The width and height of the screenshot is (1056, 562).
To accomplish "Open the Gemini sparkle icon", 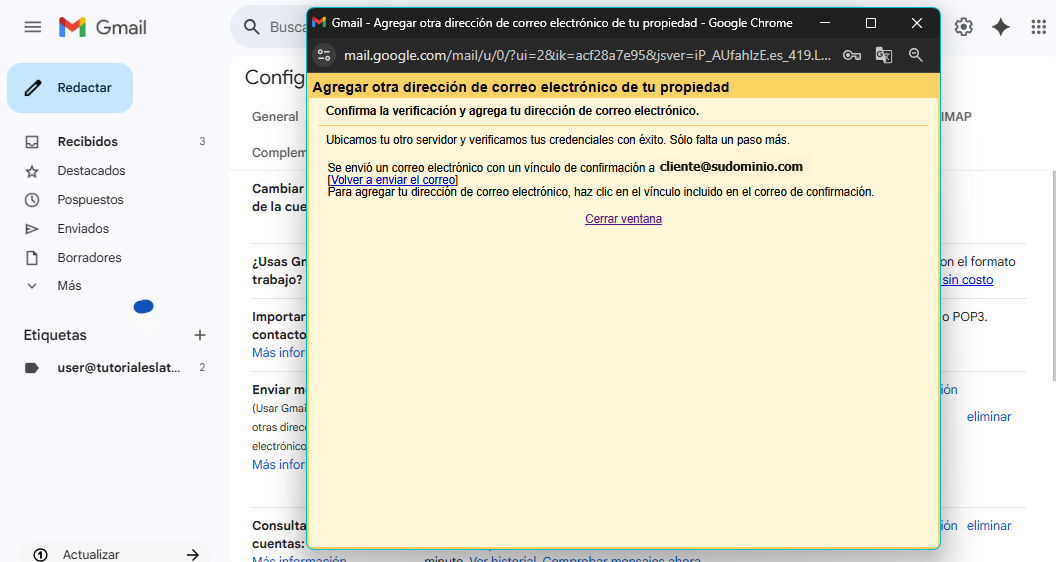I will tap(1001, 27).
